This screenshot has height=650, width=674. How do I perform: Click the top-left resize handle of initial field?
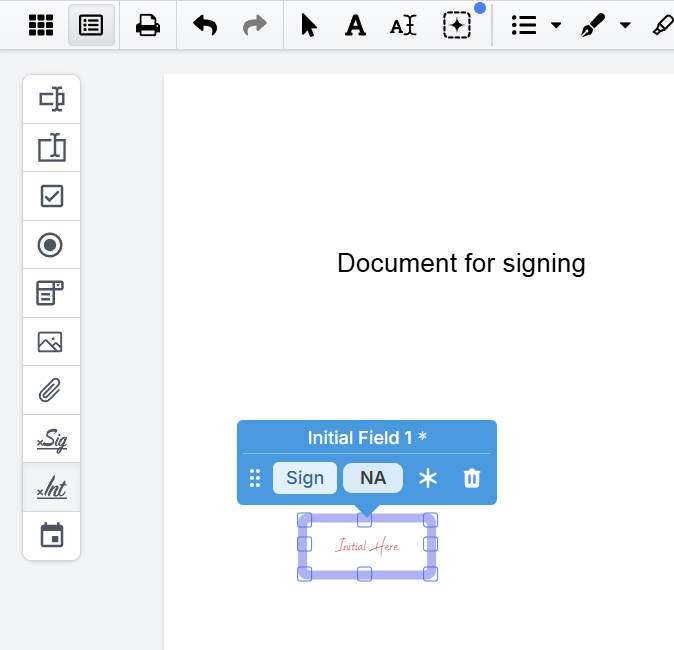pyautogui.click(x=305, y=520)
